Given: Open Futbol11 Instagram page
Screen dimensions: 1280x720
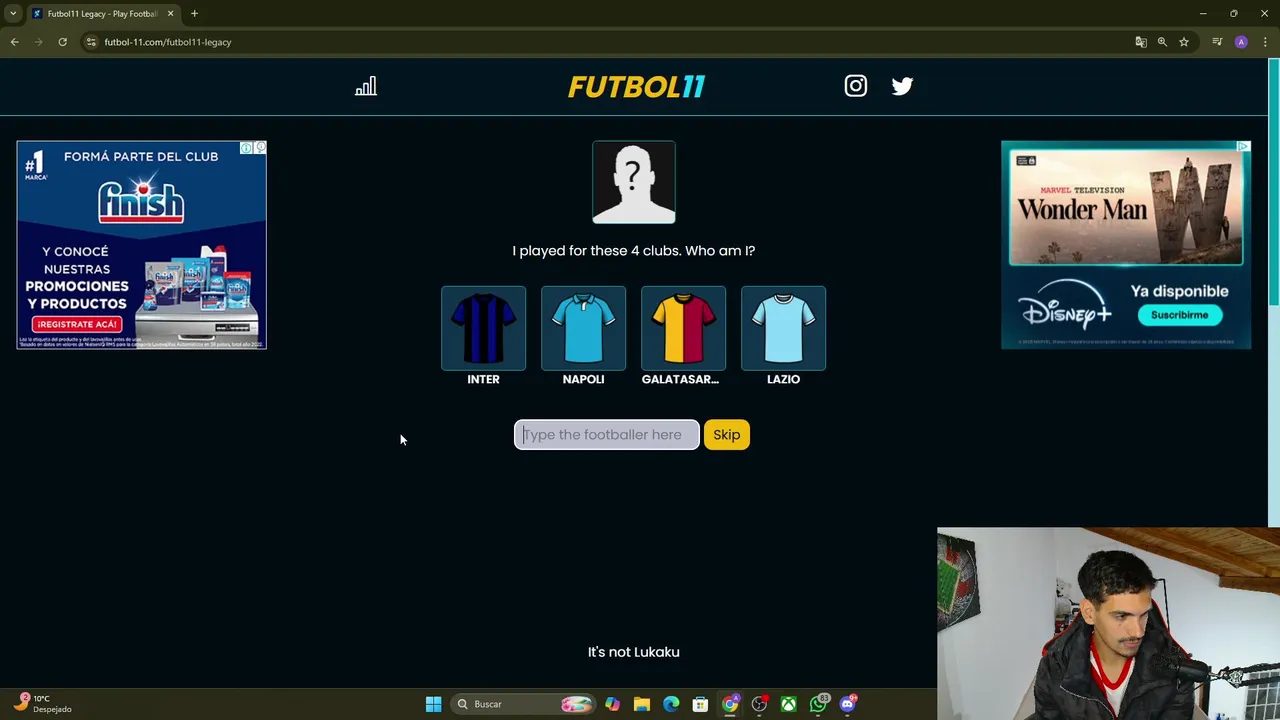Looking at the screenshot, I should pos(856,86).
